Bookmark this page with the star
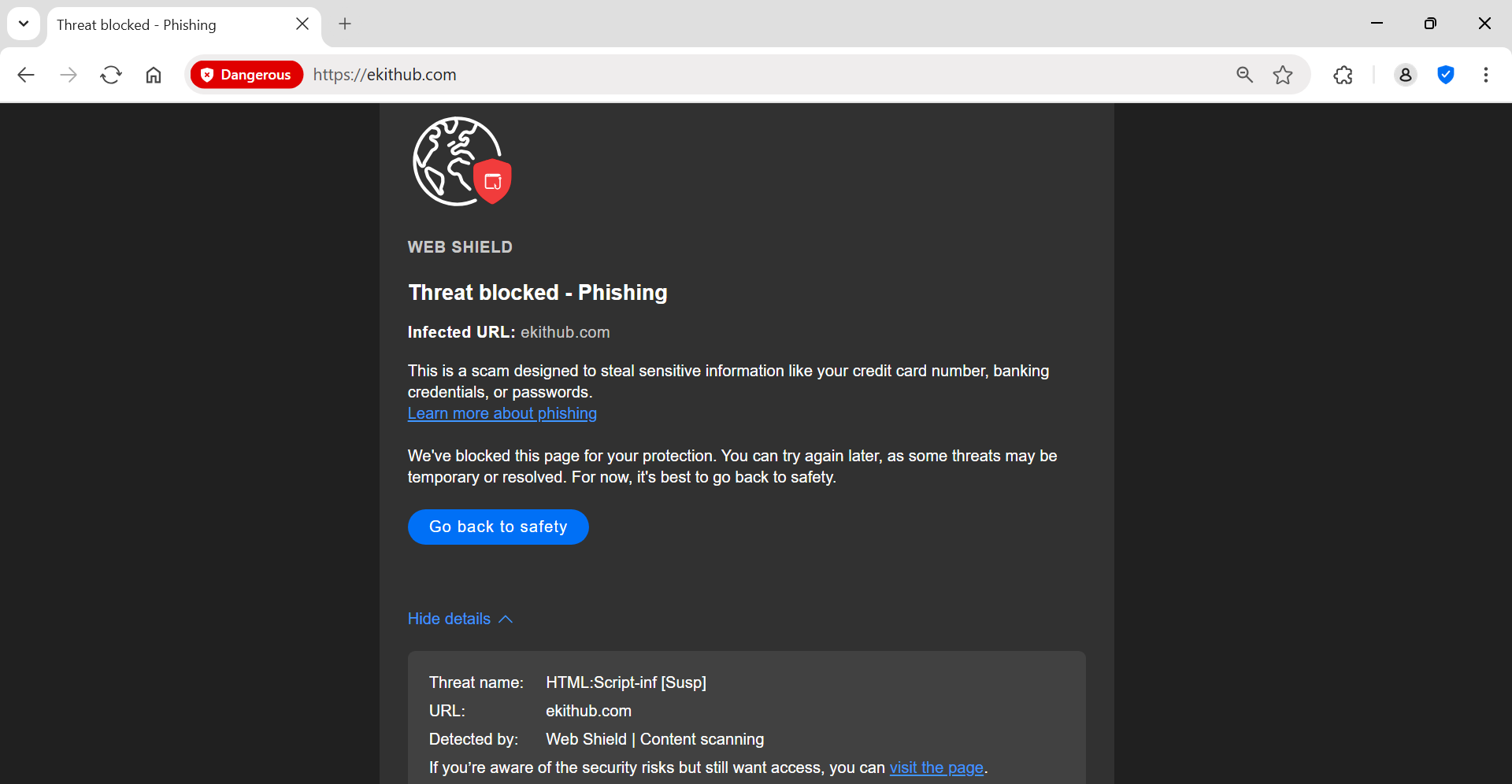The image size is (1512, 784). click(x=1283, y=75)
